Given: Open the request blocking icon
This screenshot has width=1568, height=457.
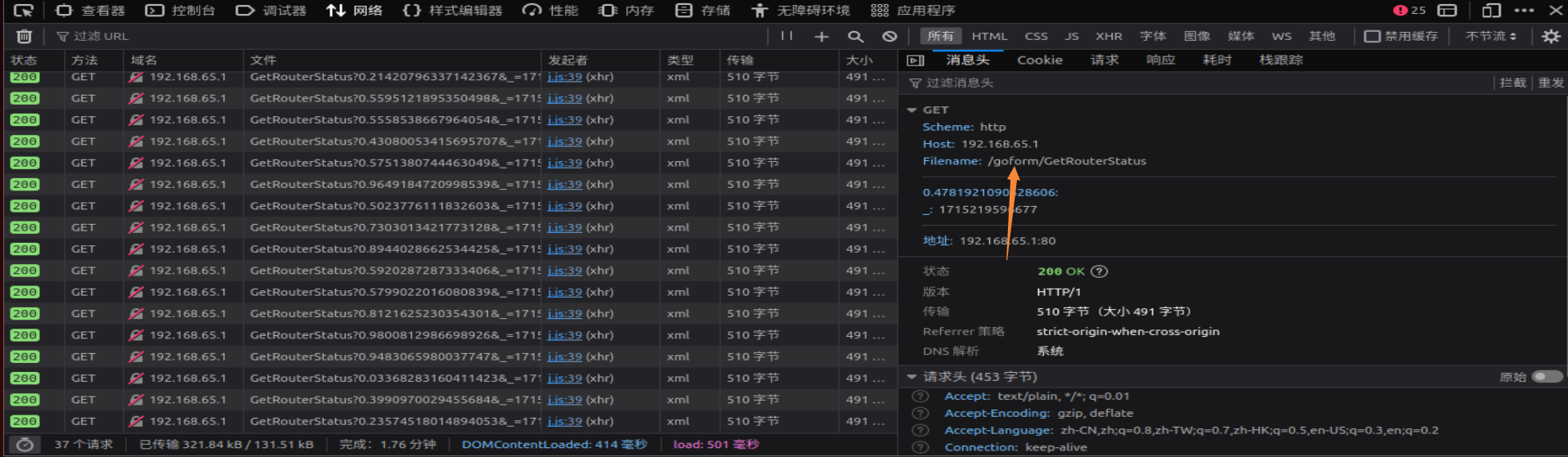Looking at the screenshot, I should point(889,36).
